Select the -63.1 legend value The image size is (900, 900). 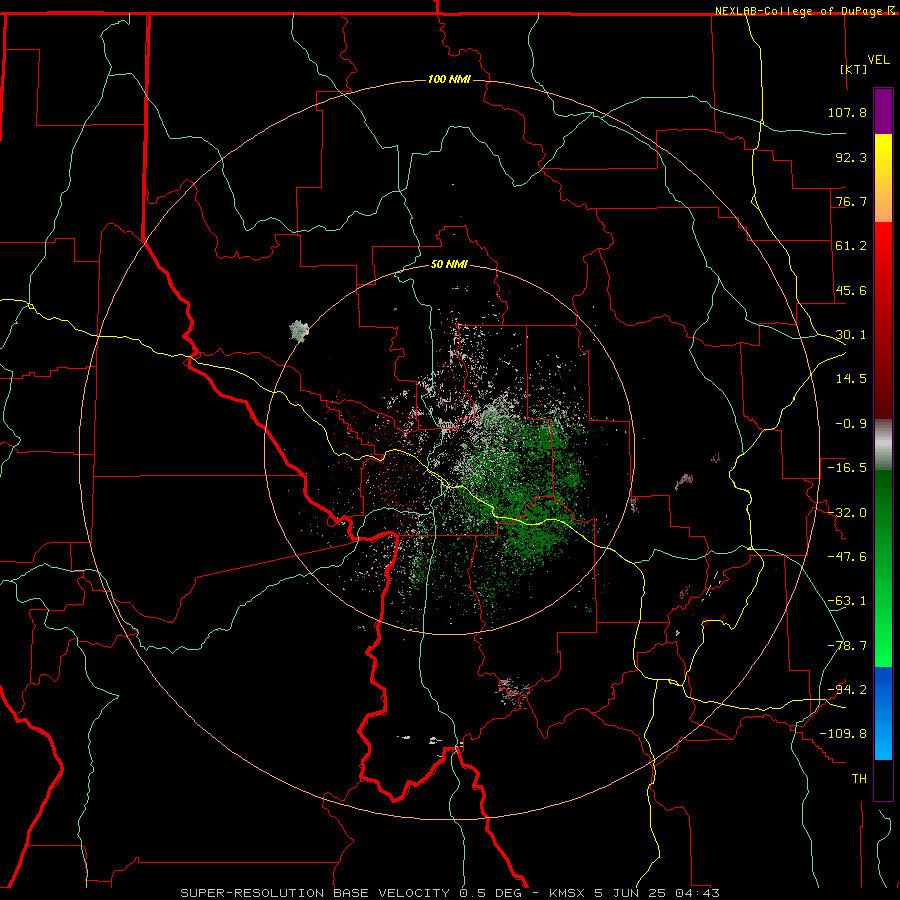[x=847, y=601]
